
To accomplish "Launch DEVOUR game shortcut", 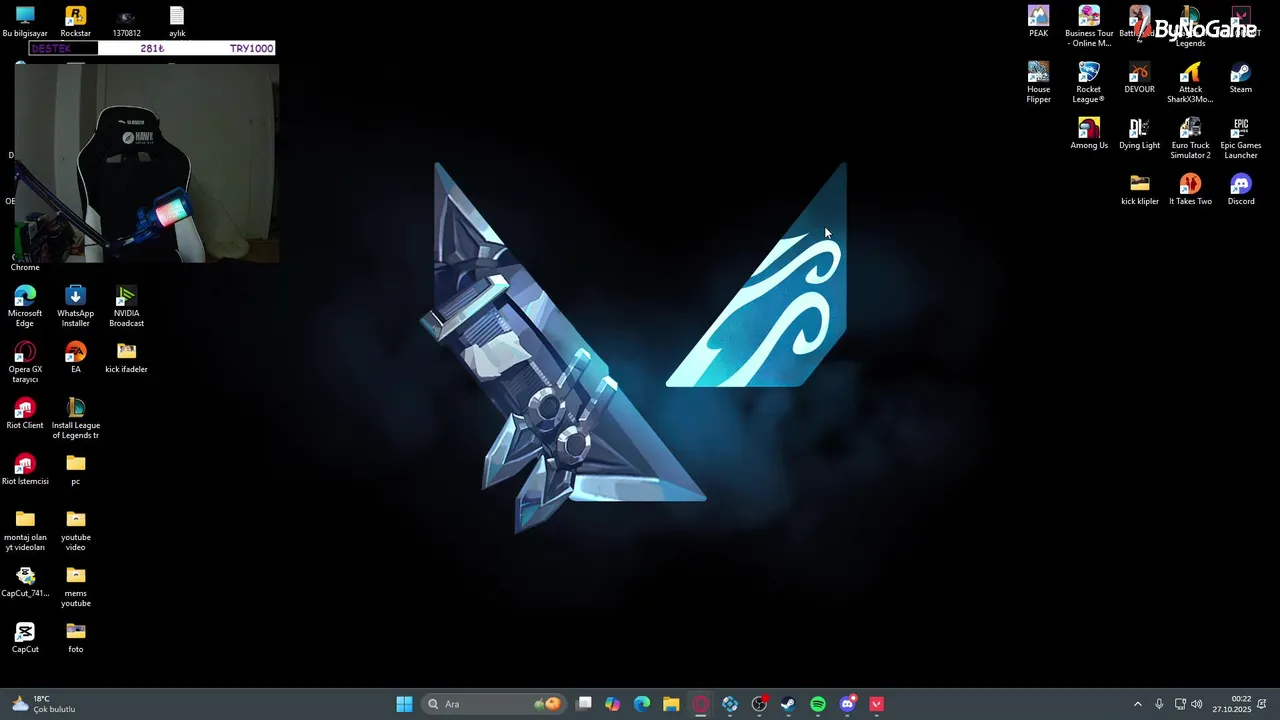I will tap(1139, 77).
